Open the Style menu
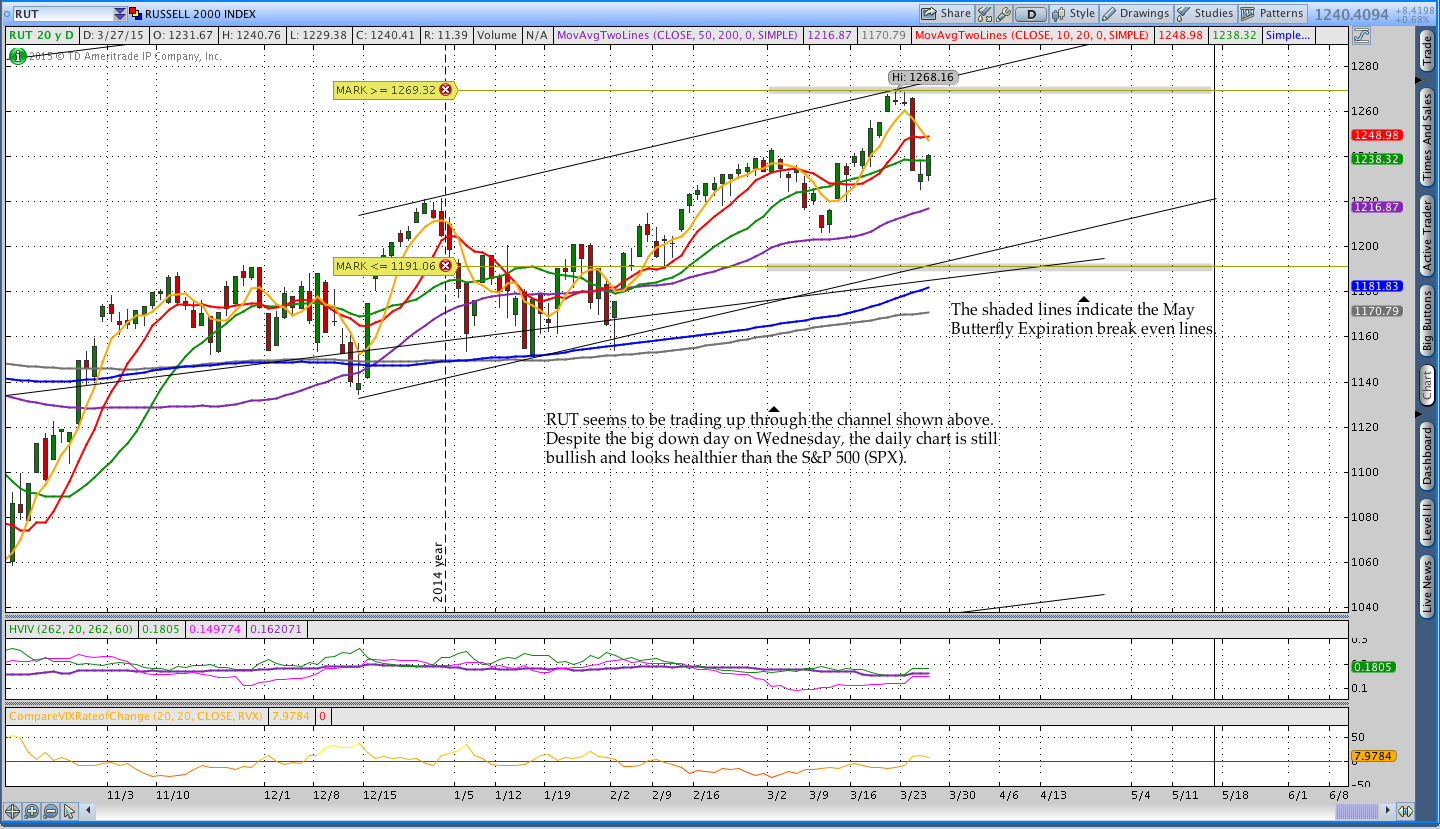The width and height of the screenshot is (1440, 829). pos(1073,13)
